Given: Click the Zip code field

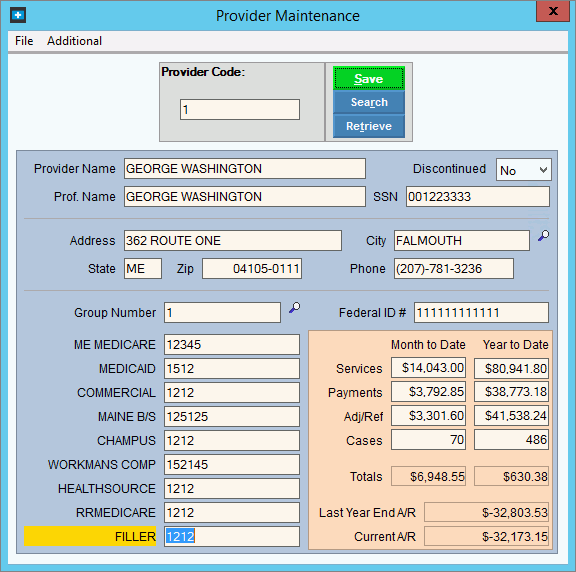Looking at the screenshot, I should pos(252,269).
